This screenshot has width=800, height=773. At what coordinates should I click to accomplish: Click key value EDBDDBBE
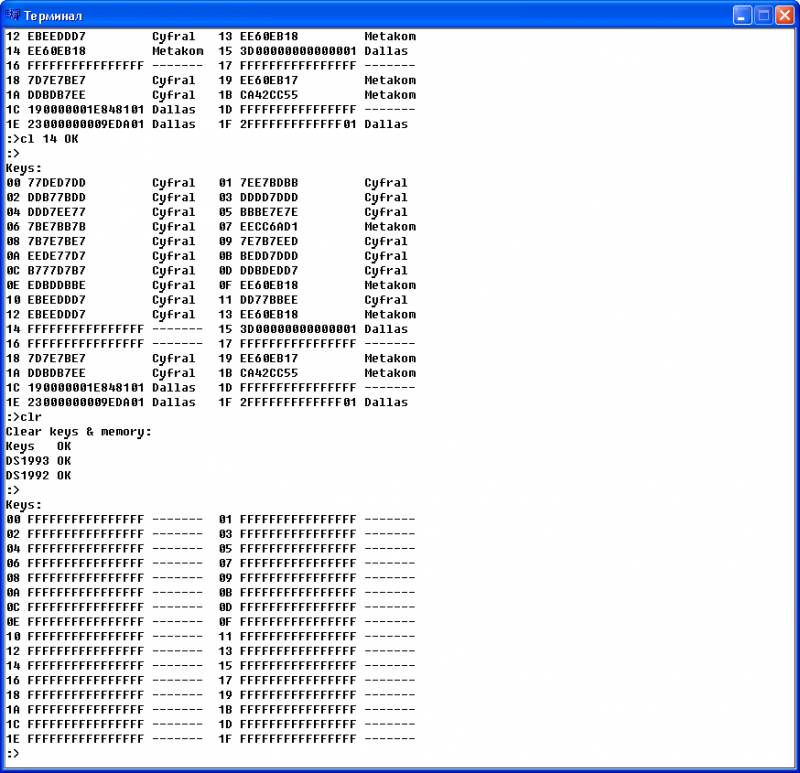click(57, 285)
